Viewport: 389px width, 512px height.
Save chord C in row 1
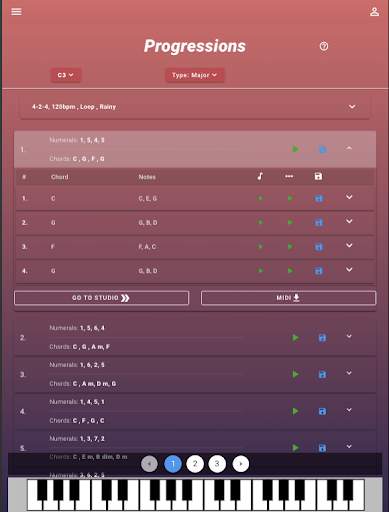(319, 199)
